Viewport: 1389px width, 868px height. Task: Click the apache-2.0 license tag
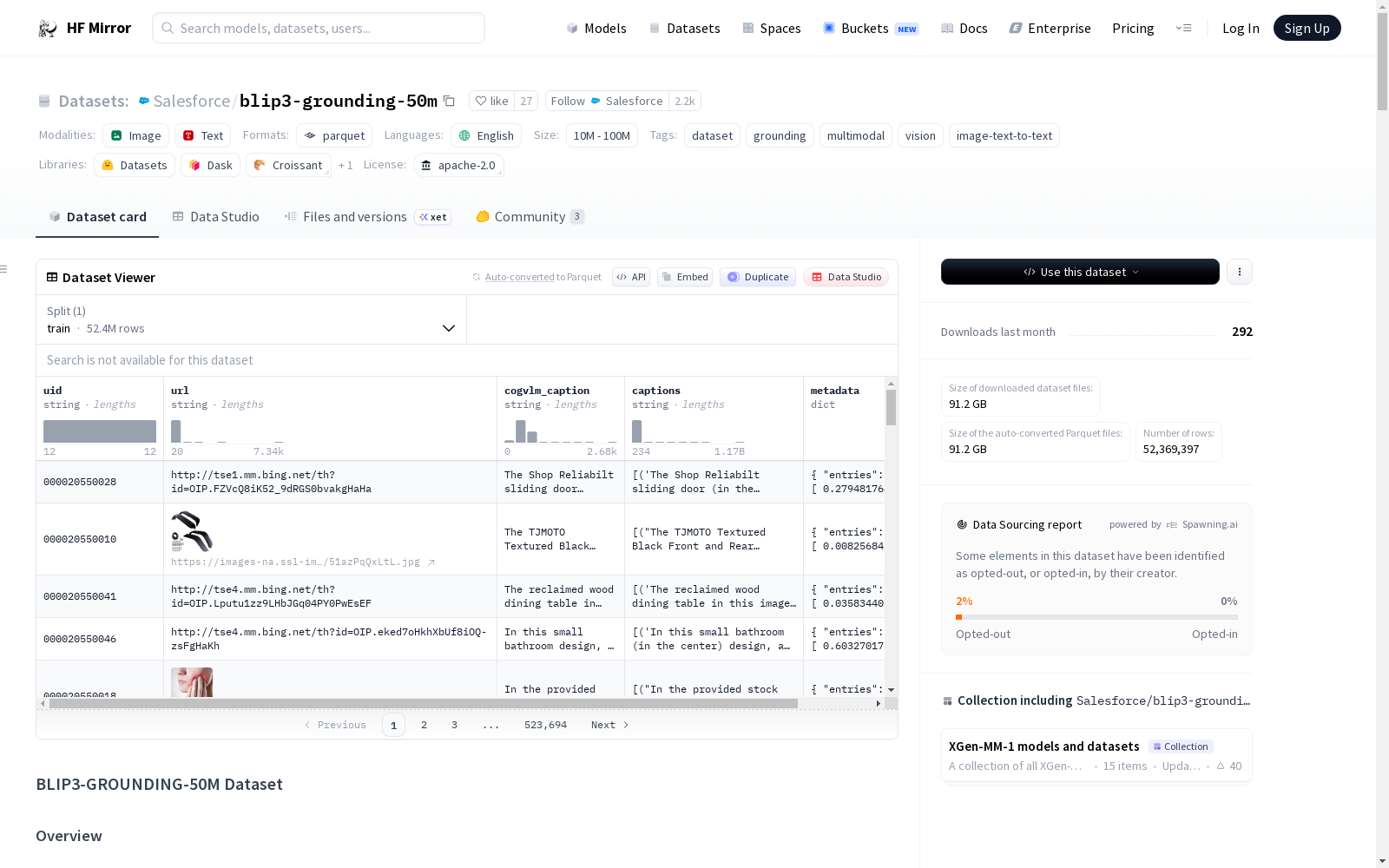pos(458,165)
